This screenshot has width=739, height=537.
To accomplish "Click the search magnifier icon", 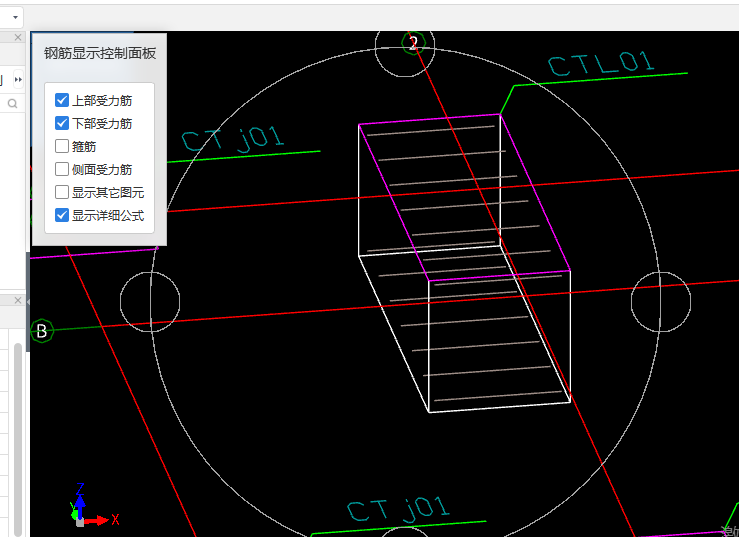I will pyautogui.click(x=12, y=103).
